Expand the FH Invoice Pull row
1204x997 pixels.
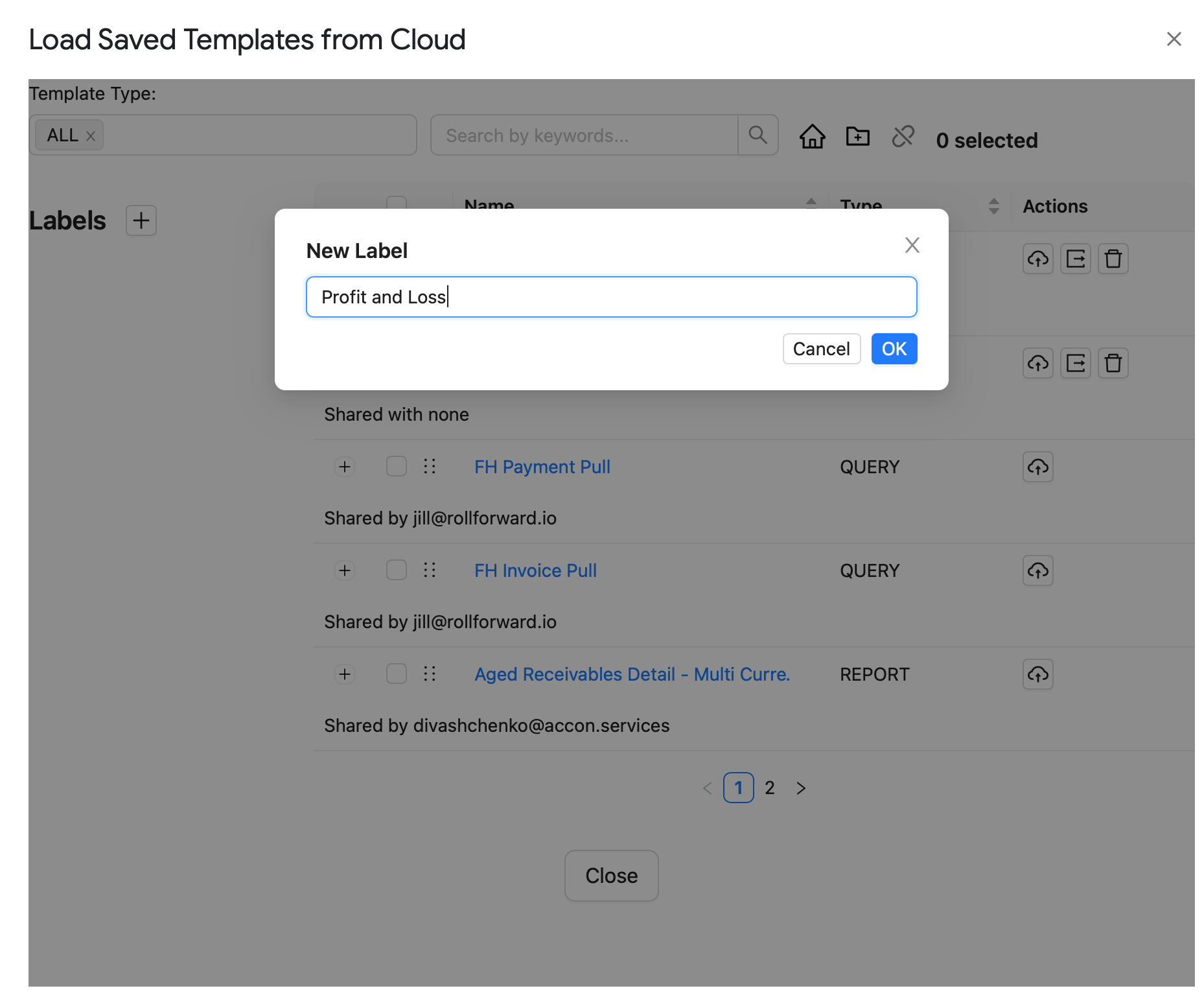point(345,570)
